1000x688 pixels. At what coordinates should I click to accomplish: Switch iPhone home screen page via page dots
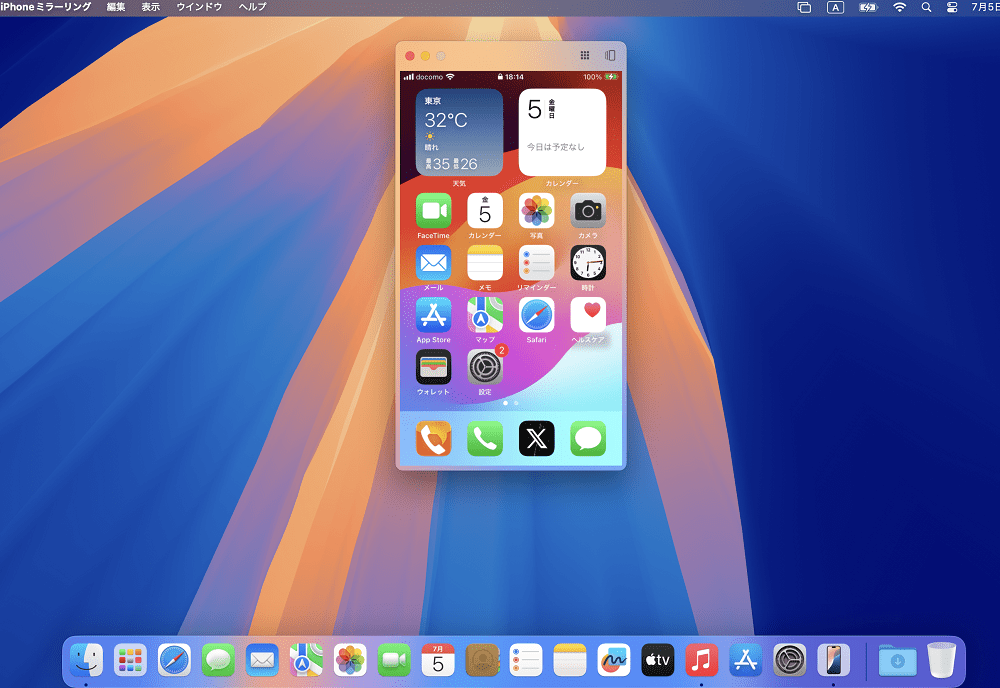511,403
